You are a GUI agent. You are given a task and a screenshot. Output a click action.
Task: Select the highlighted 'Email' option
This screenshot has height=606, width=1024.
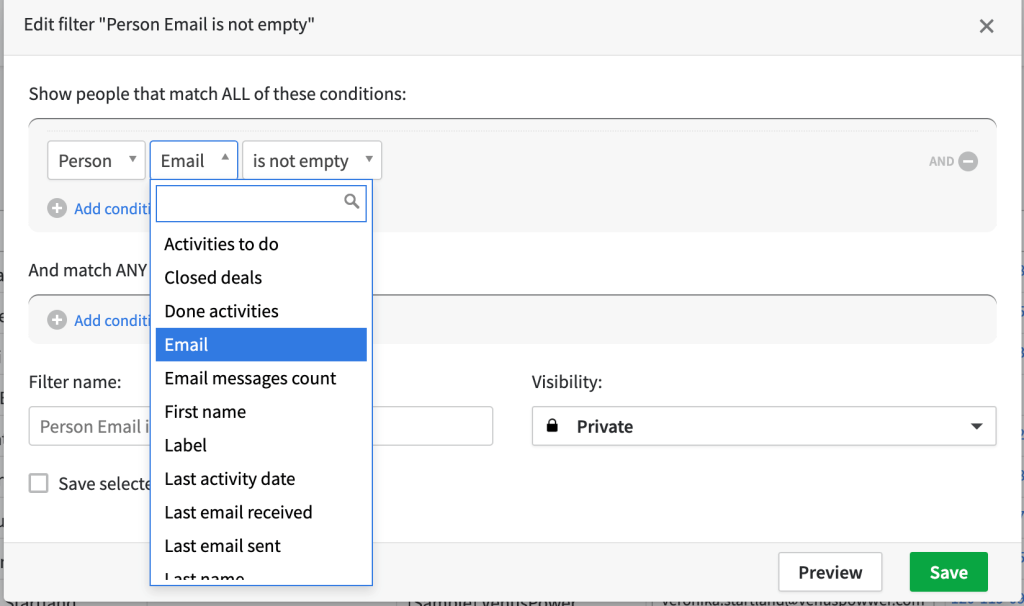tap(261, 345)
